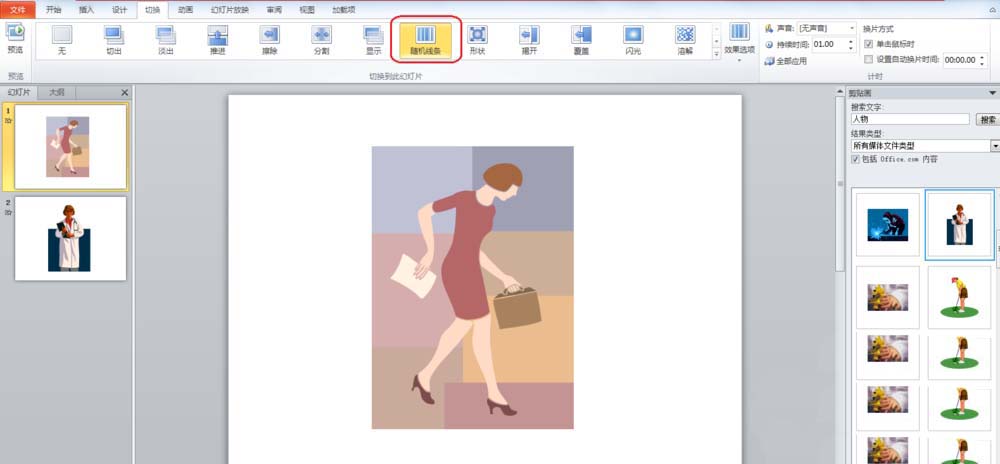Apply the 显示 (Reveal) transition
Screen dimensions: 1000x464
[374, 40]
